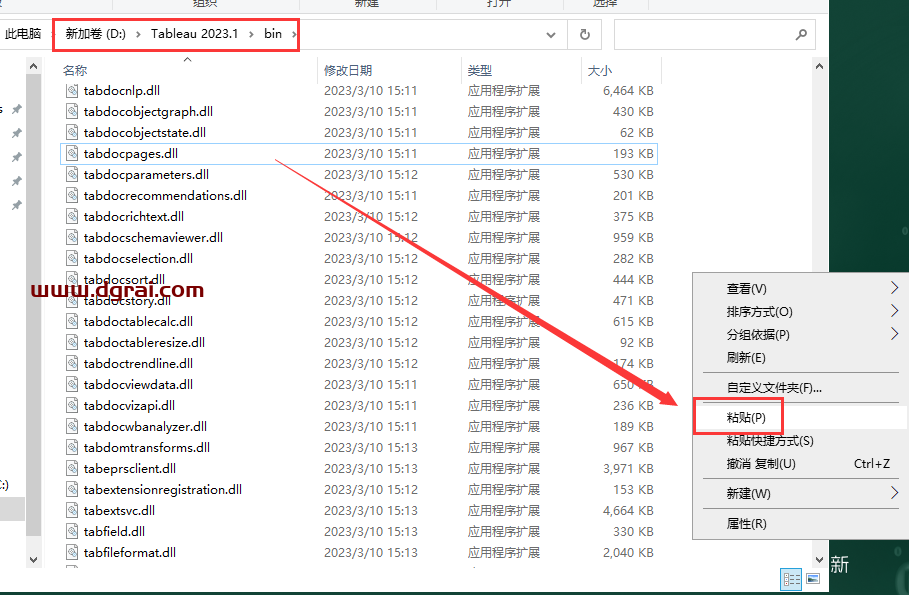909x595 pixels.
Task: Navigate to Tableau 2023.1 breadcrumb
Action: pos(195,34)
